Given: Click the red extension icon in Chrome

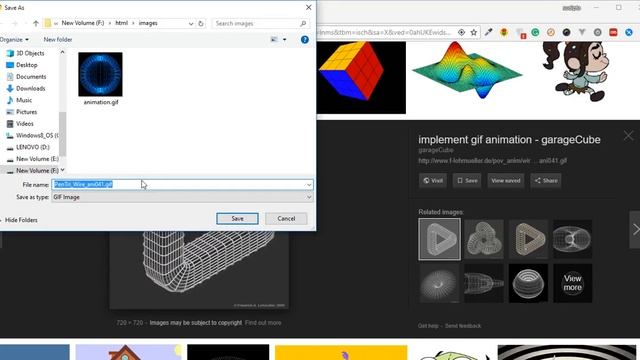Looking at the screenshot, I should (613, 32).
